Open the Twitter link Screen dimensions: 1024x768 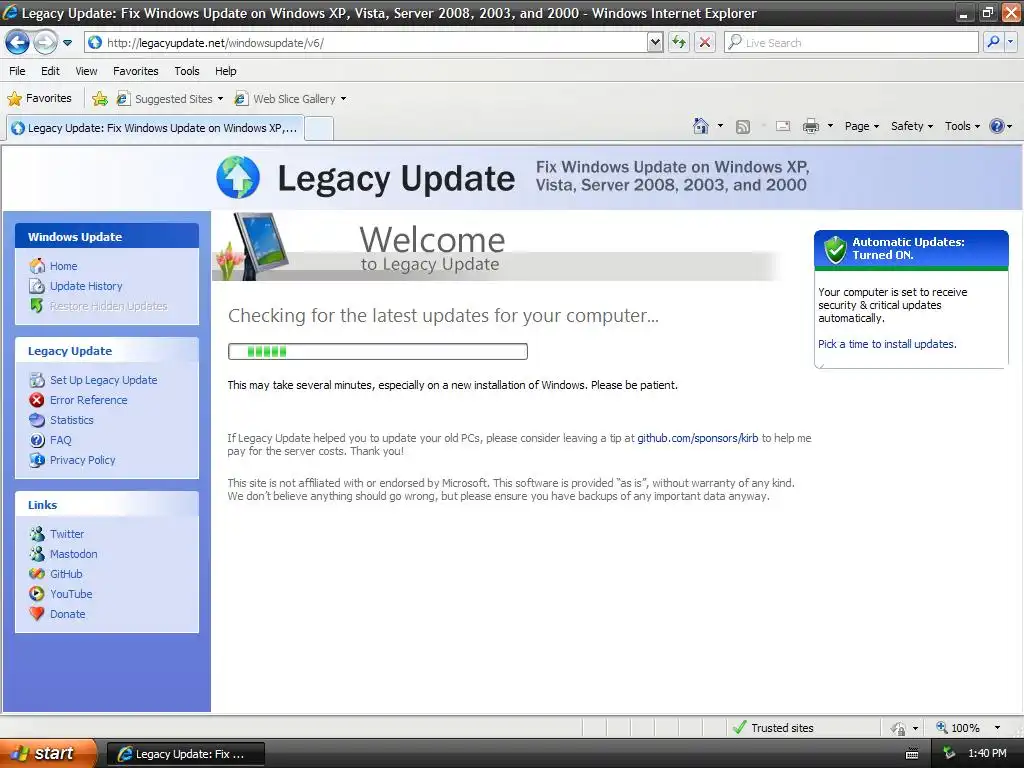click(x=67, y=534)
